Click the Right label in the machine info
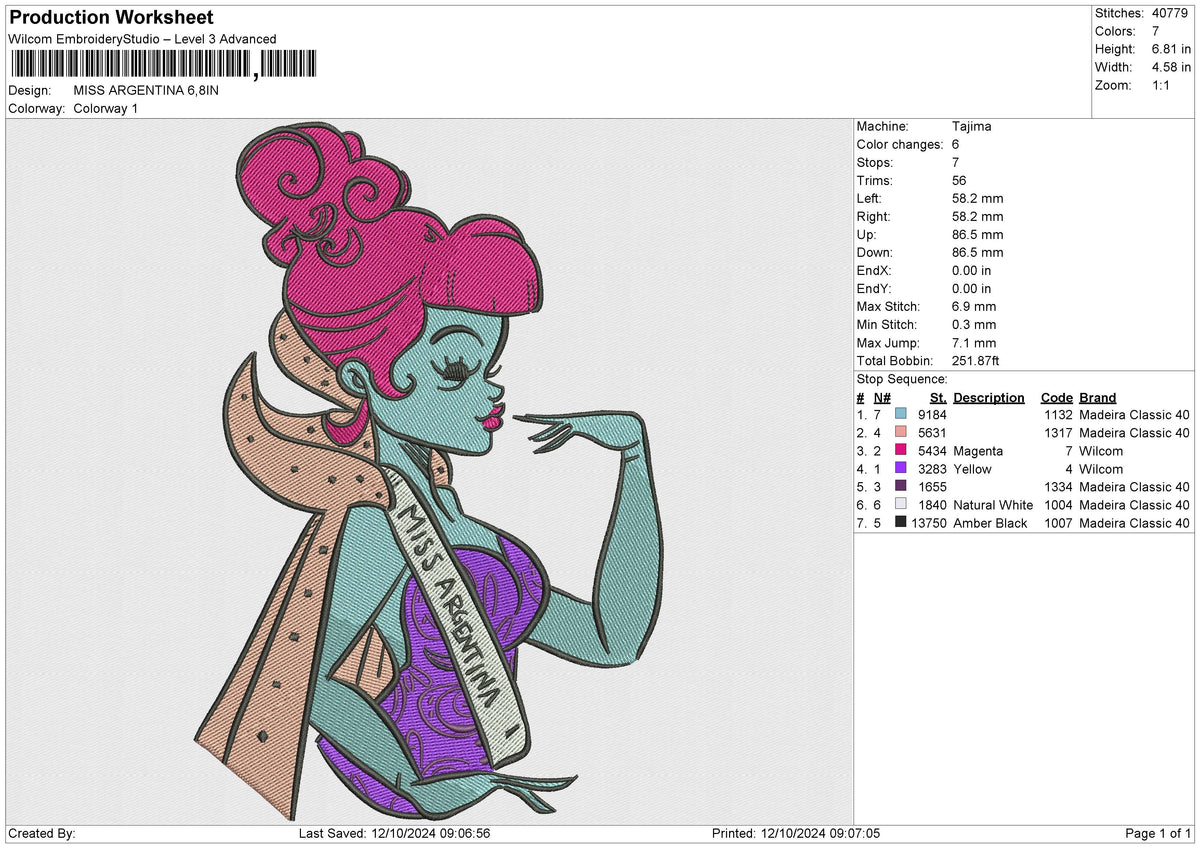Image resolution: width=1200 pixels, height=848 pixels. coord(875,217)
